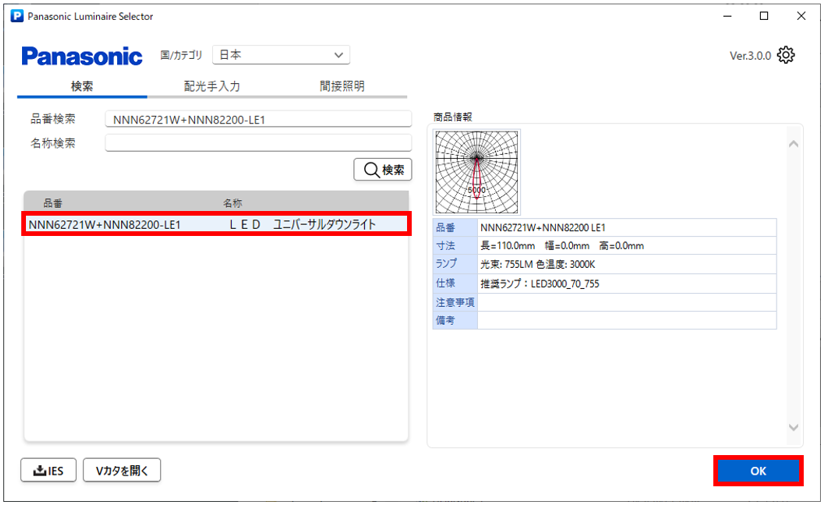This screenshot has width=826, height=507.
Task: Click the 名称 column header
Action: click(x=232, y=202)
